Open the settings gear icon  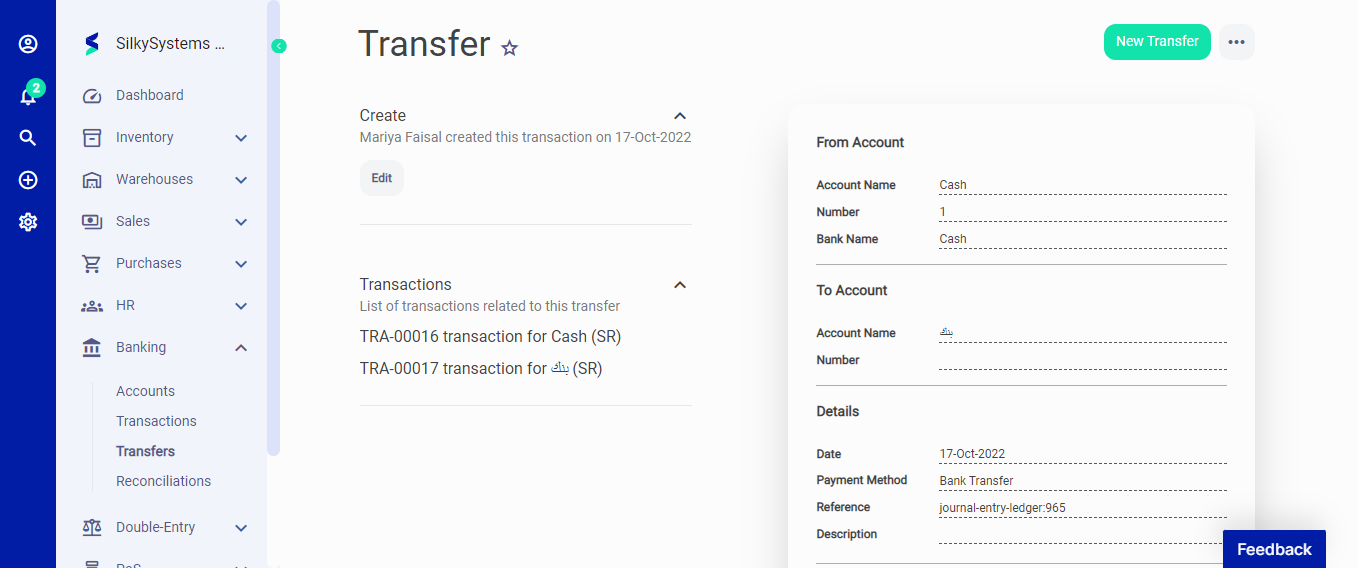[28, 222]
